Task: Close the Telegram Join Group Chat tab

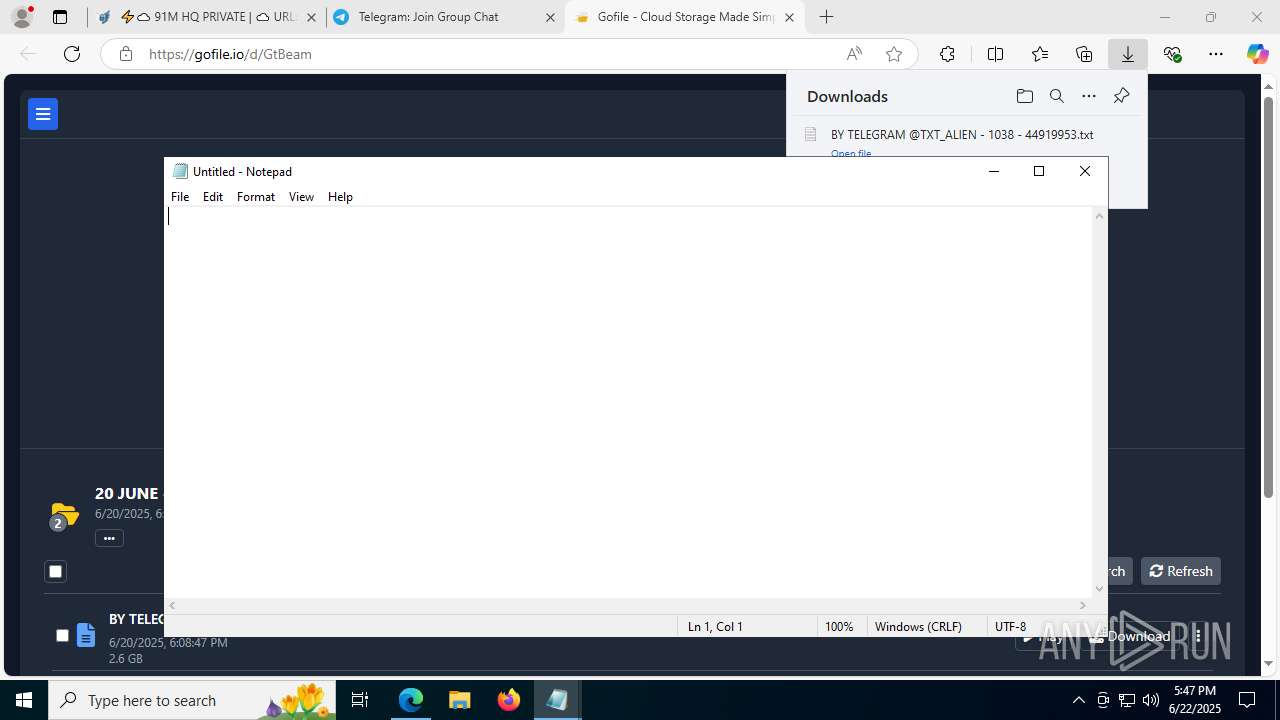Action: click(550, 17)
